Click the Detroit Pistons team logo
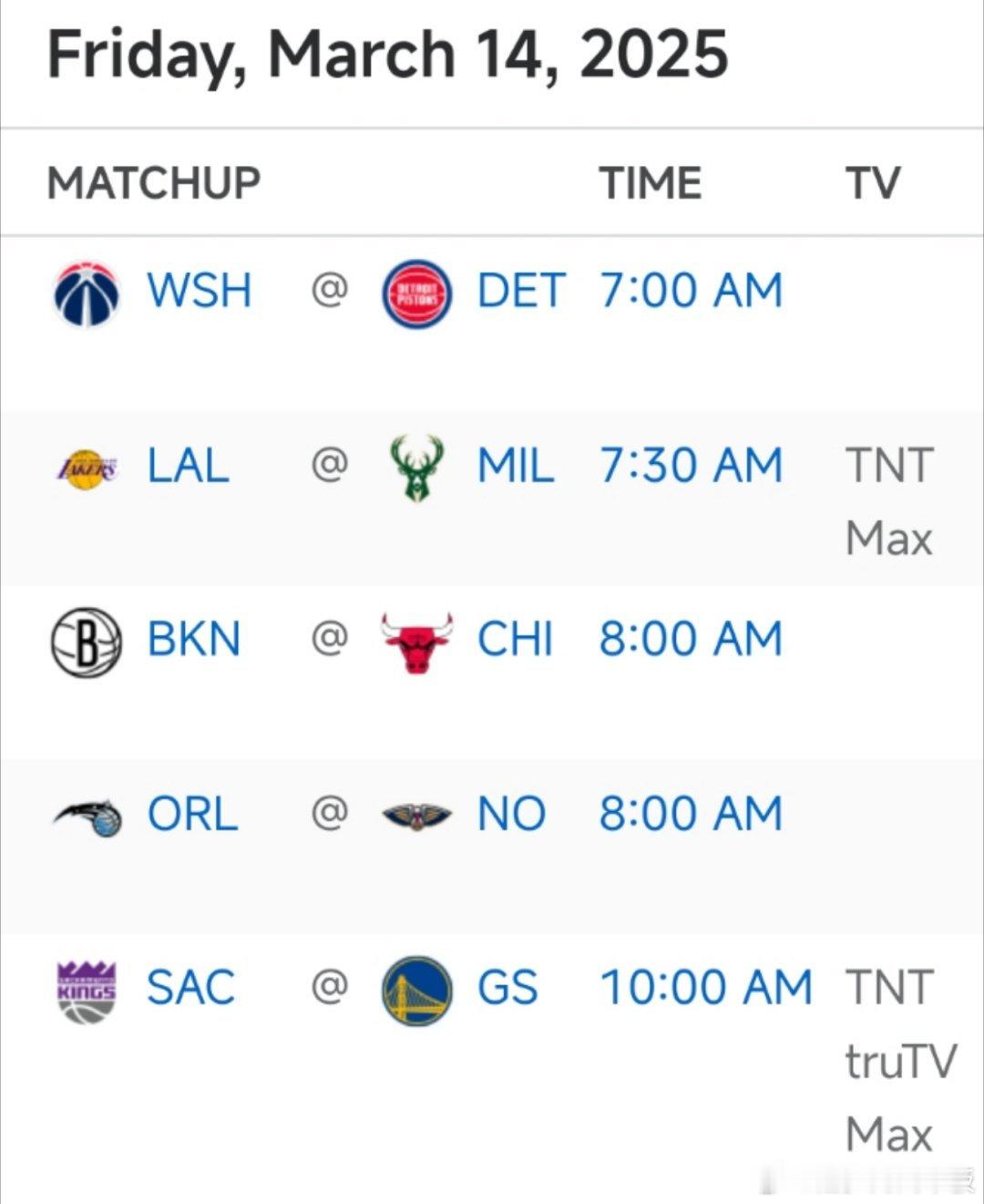The height and width of the screenshot is (1204, 984). pyautogui.click(x=416, y=293)
